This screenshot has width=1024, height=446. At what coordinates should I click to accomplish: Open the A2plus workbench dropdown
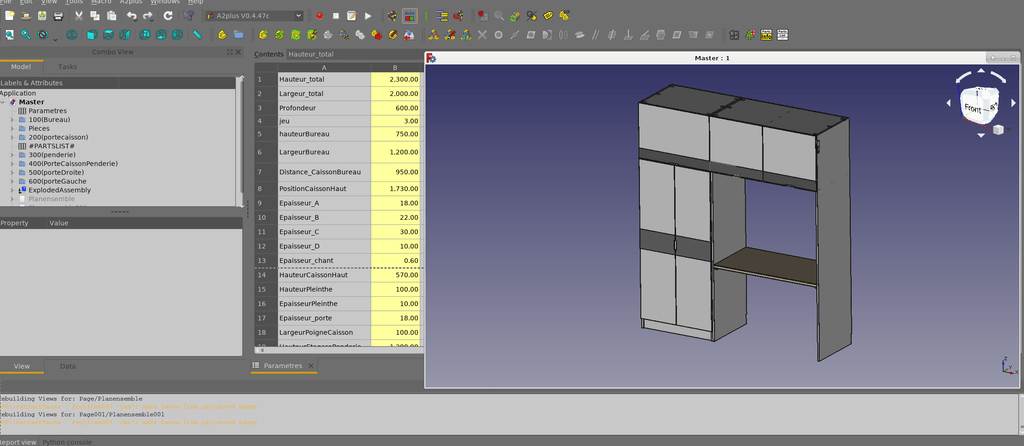253,16
